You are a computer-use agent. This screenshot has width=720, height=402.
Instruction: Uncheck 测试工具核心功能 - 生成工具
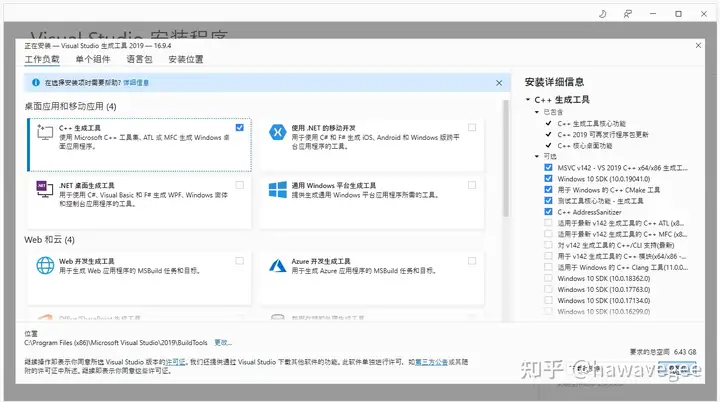tap(548, 201)
